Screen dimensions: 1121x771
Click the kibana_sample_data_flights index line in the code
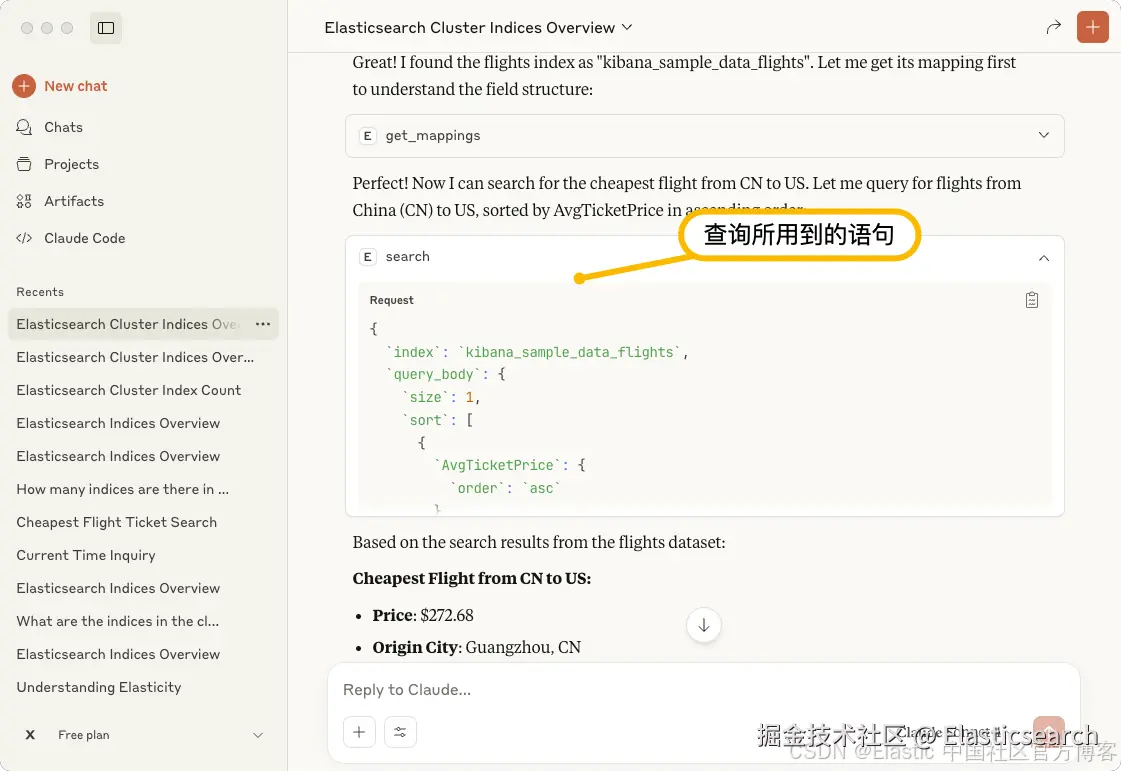click(537, 352)
